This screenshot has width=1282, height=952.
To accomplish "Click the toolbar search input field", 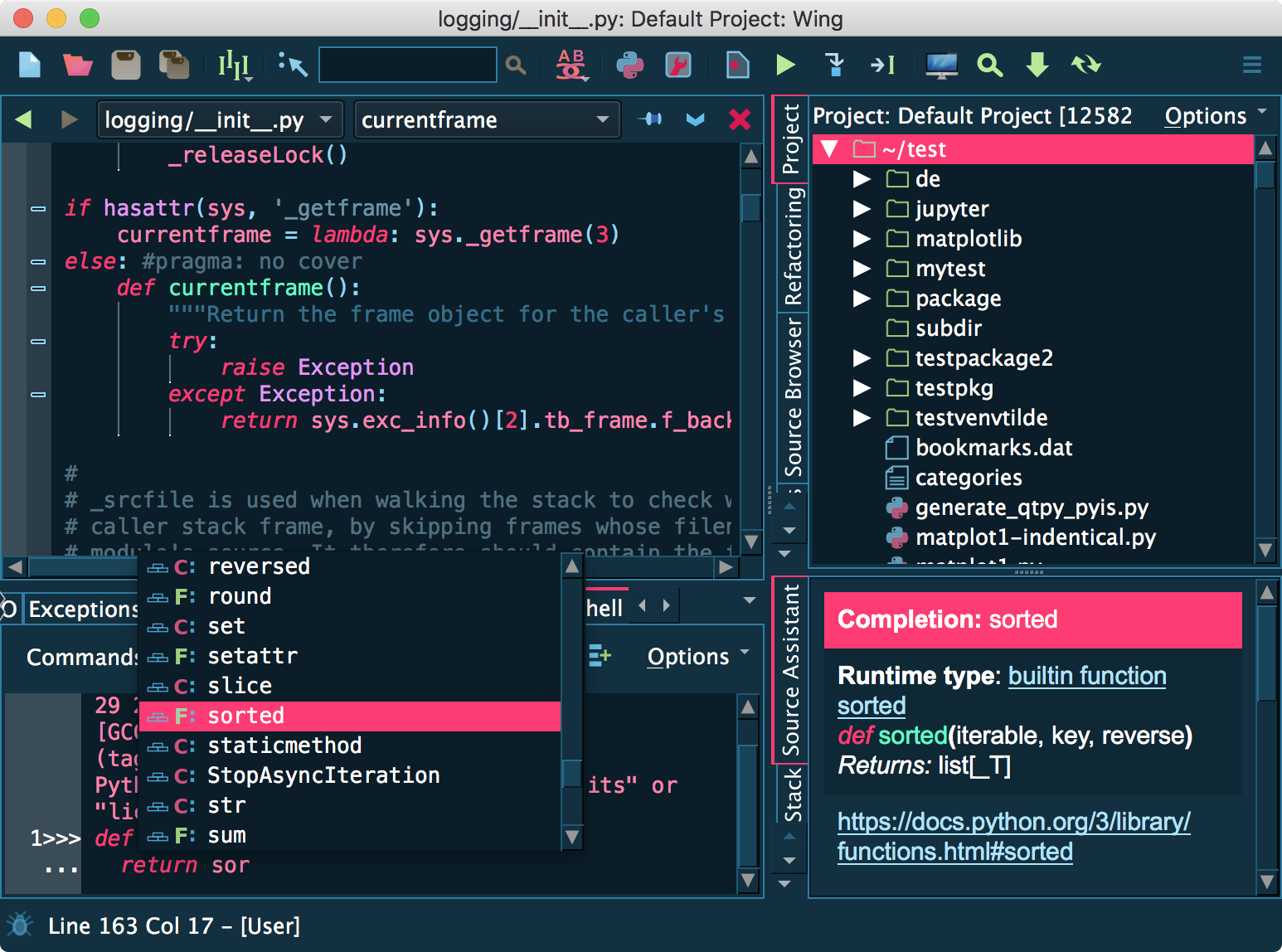I will [408, 65].
